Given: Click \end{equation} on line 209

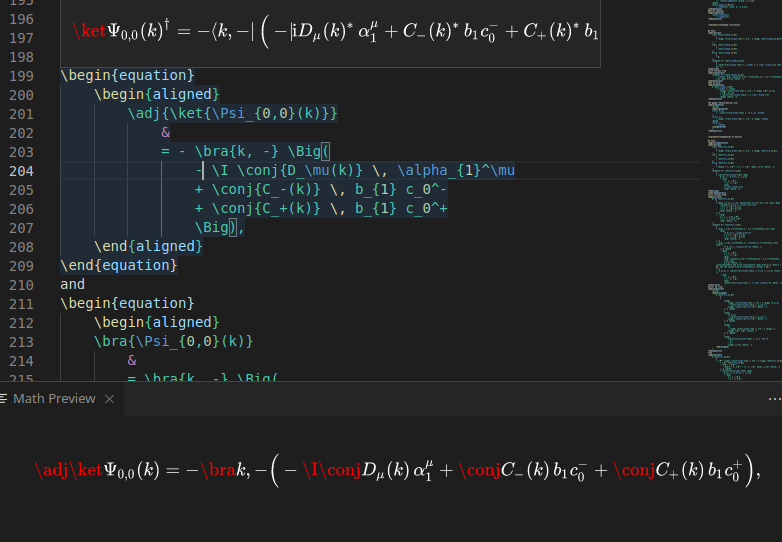Looking at the screenshot, I should click(119, 265).
